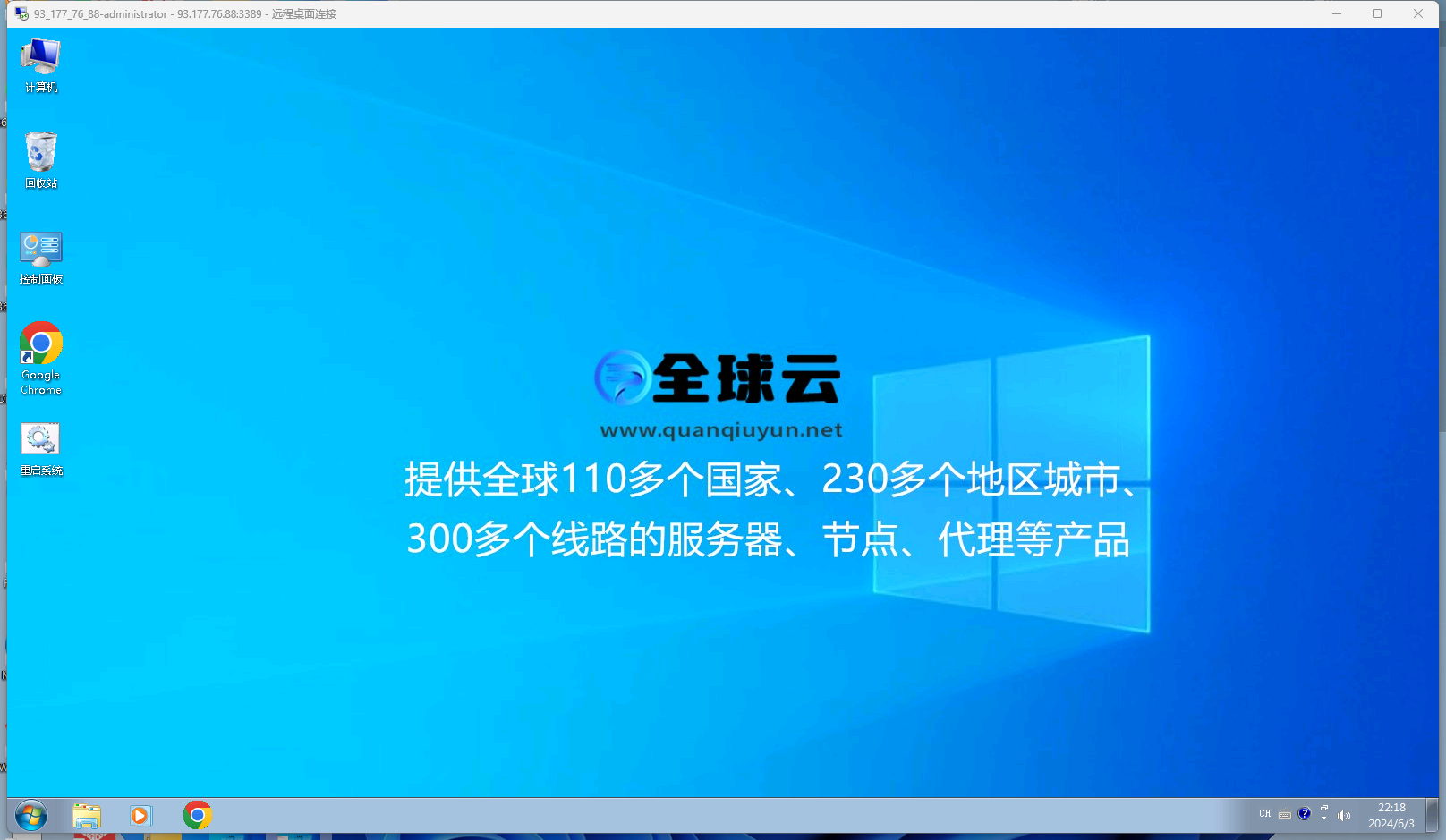This screenshot has width=1446, height=840.
Task: Maximize the remote desktop connection window
Action: [1377, 13]
